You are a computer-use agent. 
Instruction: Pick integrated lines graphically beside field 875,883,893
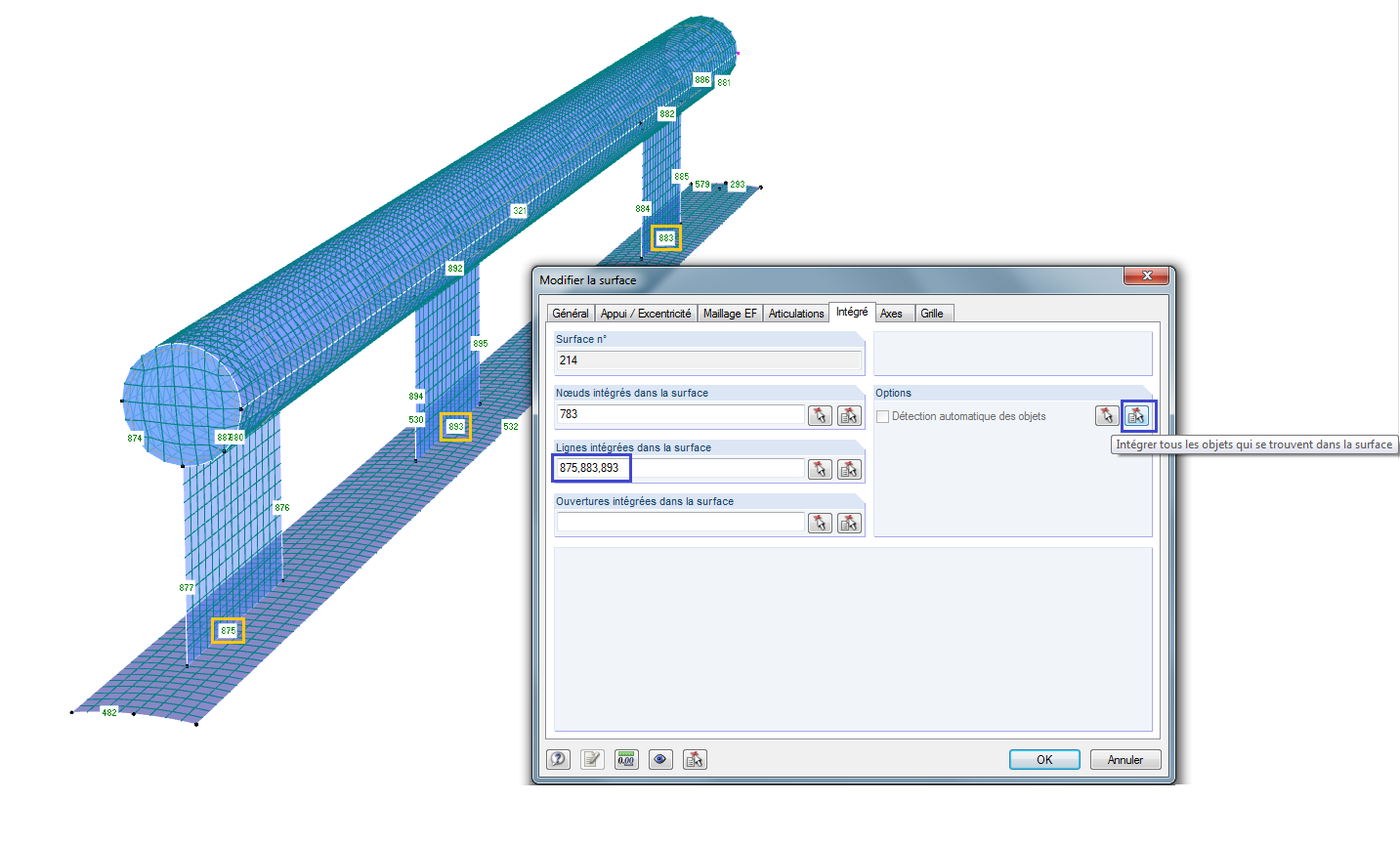pos(820,469)
